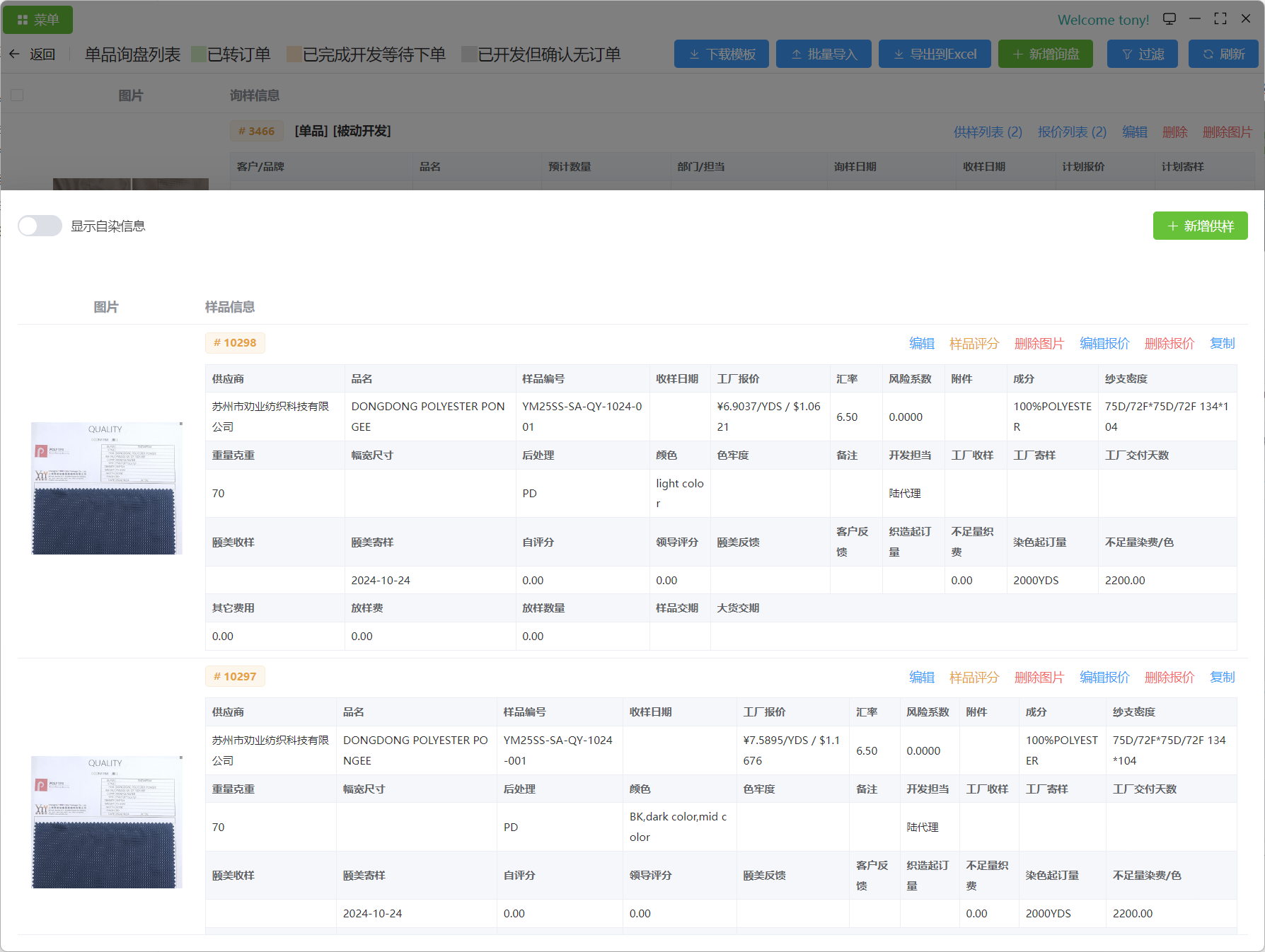This screenshot has height=952, width=1265.
Task: Click 编辑 for sample #10298
Action: pos(921,344)
